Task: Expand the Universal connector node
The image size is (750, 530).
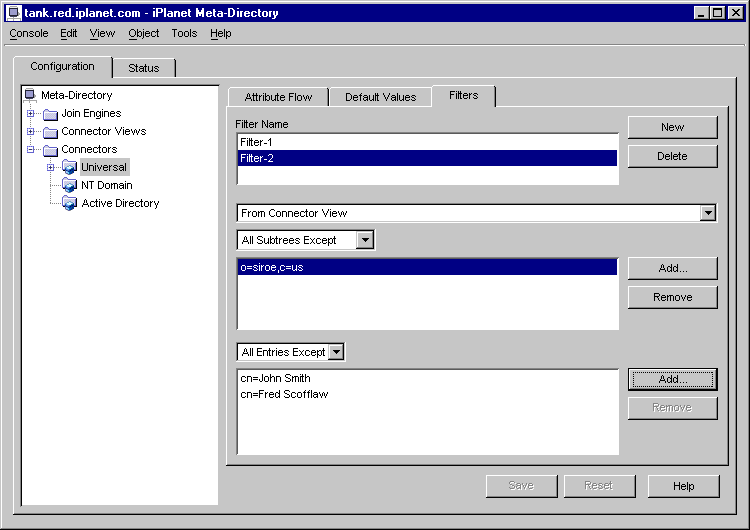Action: pyautogui.click(x=50, y=167)
